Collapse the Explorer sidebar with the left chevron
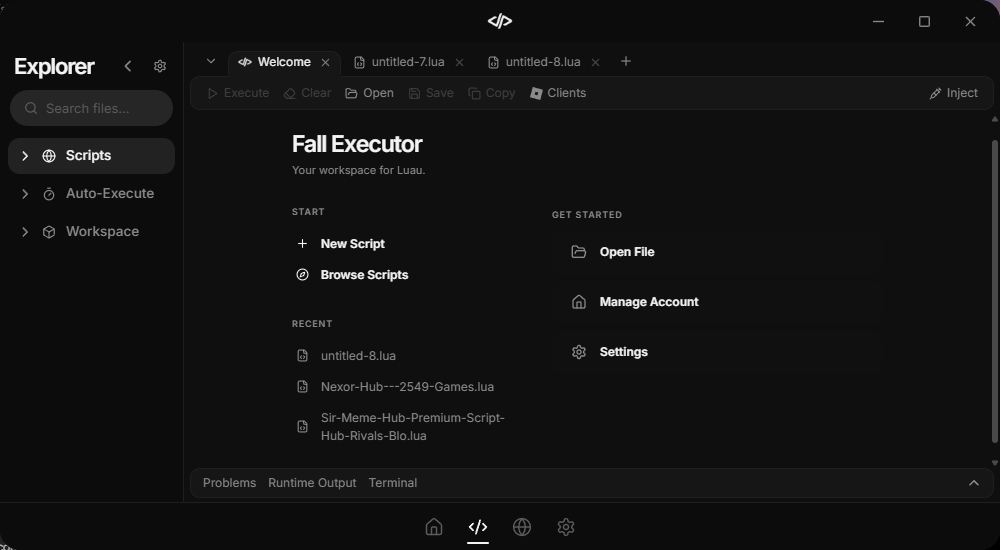The height and width of the screenshot is (550, 1000). 128,66
